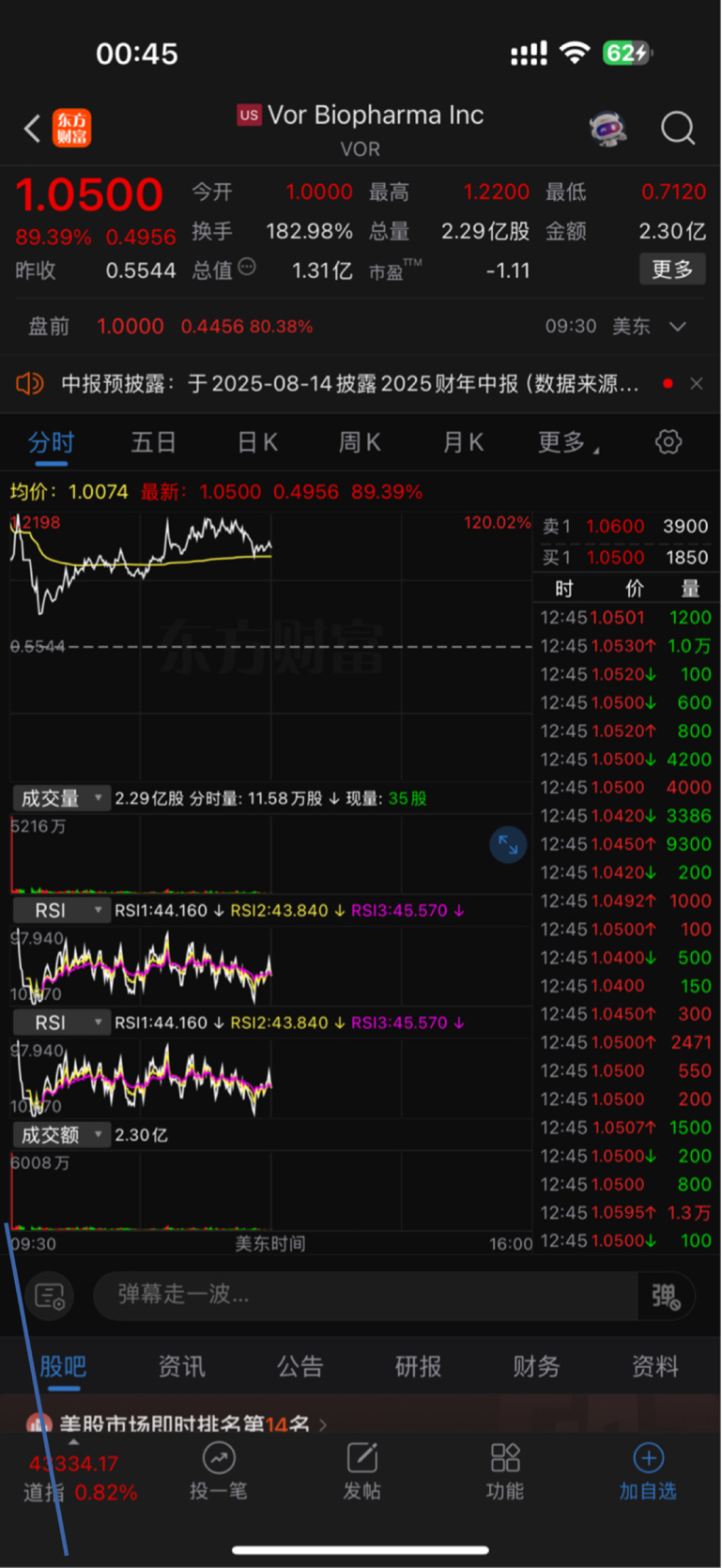
Task: Open the 更多 chart period dropdown
Action: point(568,442)
